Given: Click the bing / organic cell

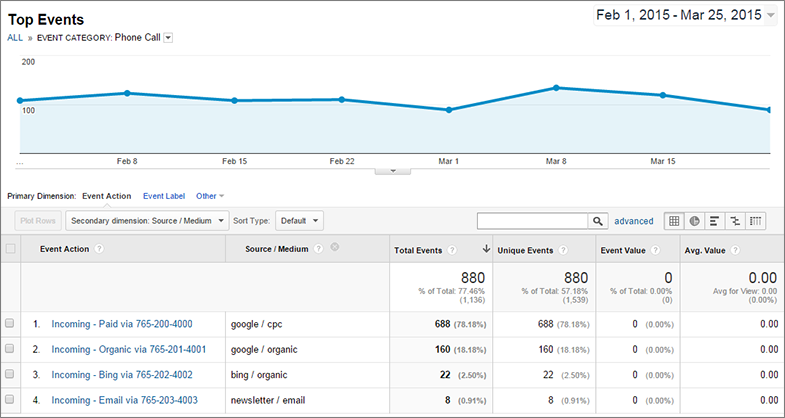Looking at the screenshot, I should (259, 375).
